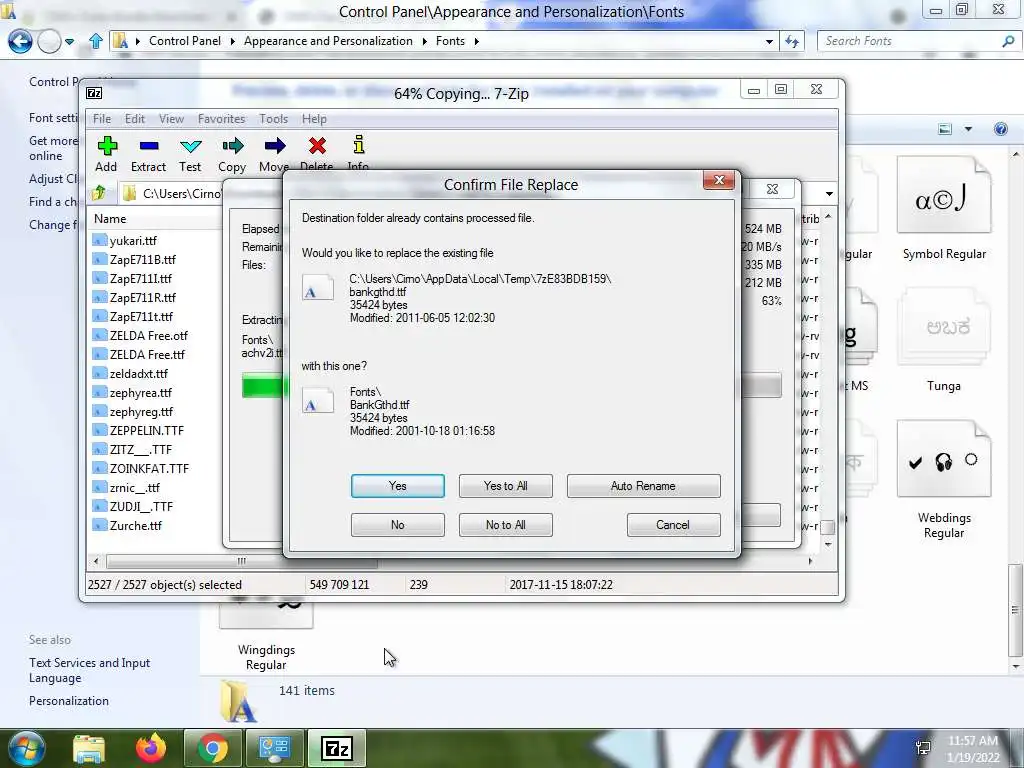The height and width of the screenshot is (768, 1024).
Task: Open the Help menu in 7-Zip
Action: point(314,119)
